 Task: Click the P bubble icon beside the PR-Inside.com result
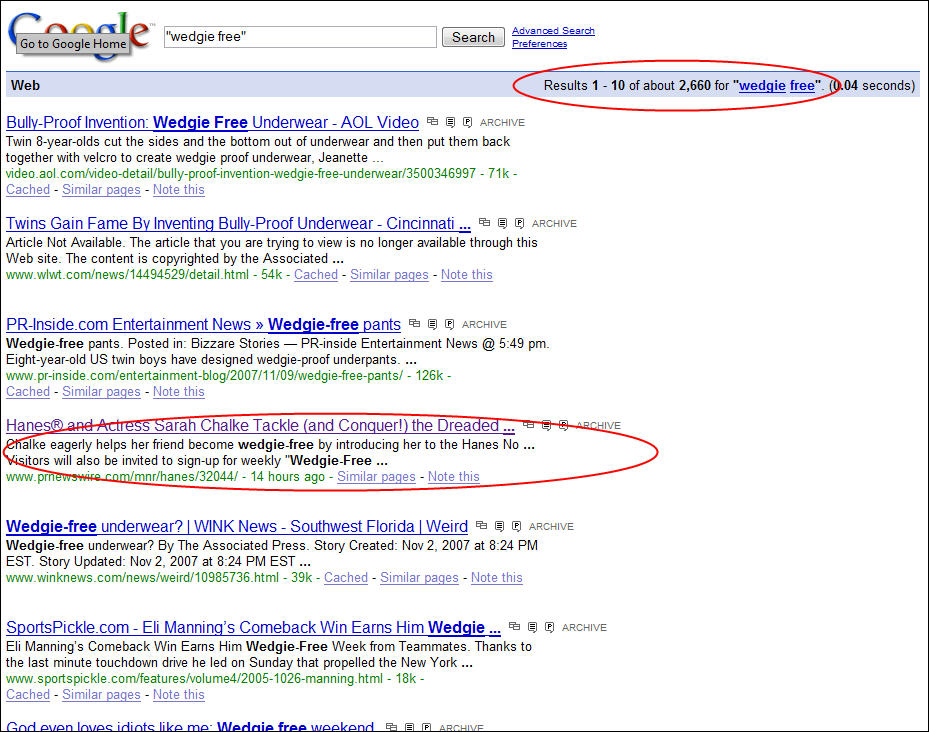[x=450, y=324]
